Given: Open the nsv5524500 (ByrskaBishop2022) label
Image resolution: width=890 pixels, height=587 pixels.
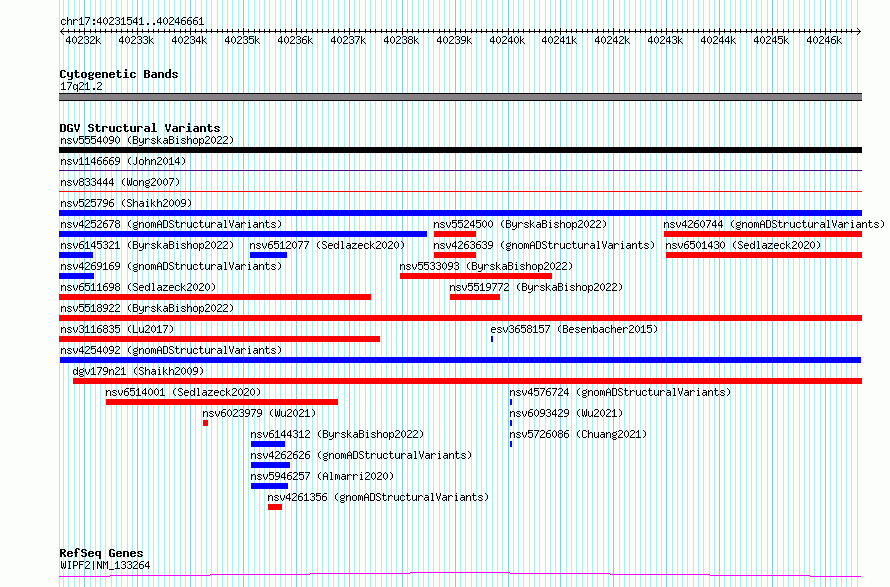Looking at the screenshot, I should point(520,224).
